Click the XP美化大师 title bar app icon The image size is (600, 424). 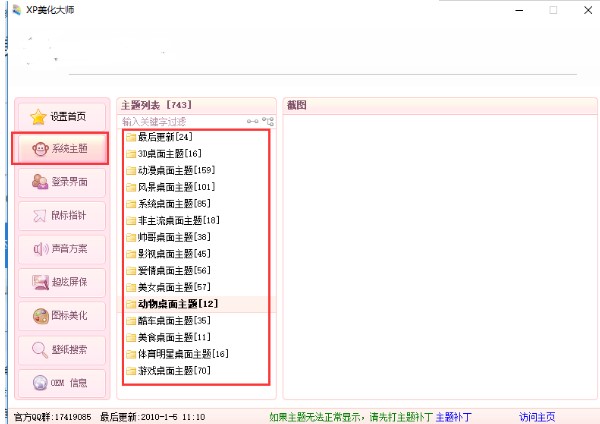point(17,10)
